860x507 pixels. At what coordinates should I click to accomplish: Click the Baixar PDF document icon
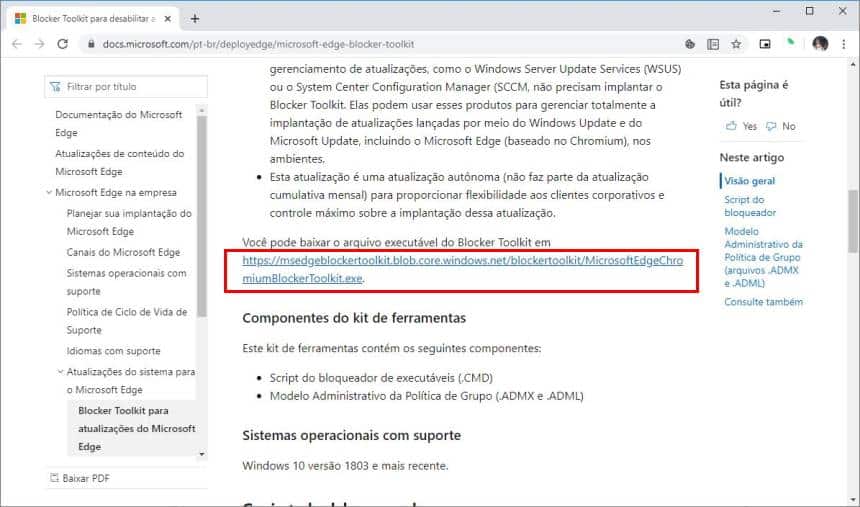pos(54,477)
